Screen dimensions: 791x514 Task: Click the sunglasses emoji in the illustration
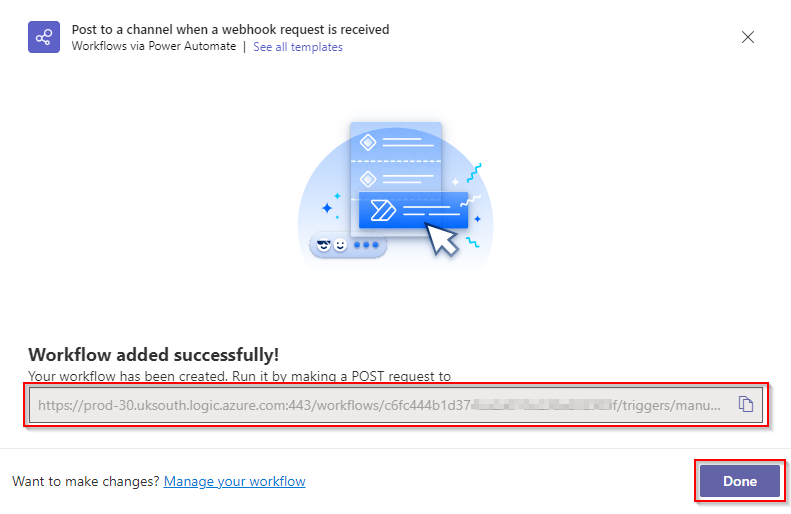[x=323, y=245]
